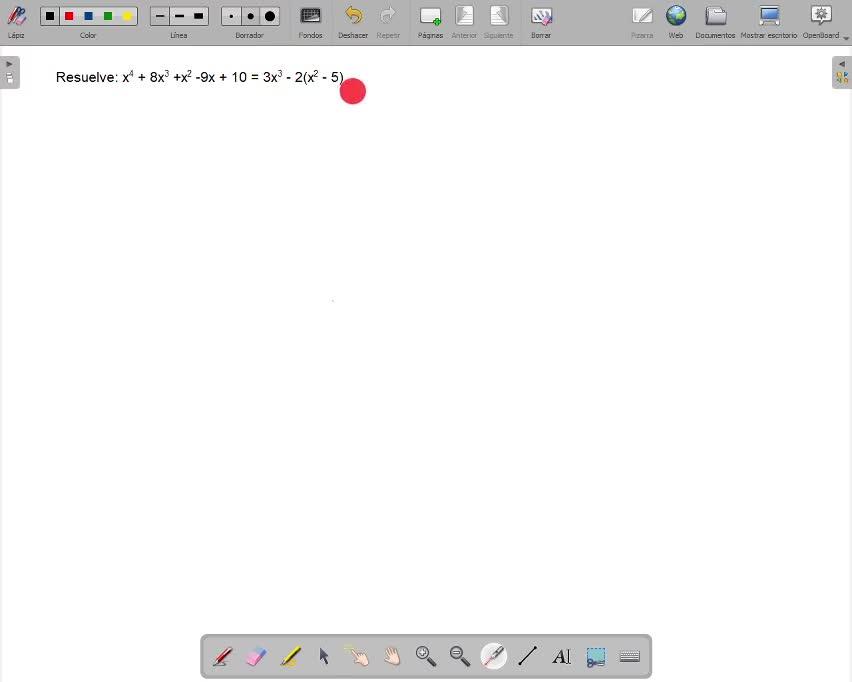Image resolution: width=852 pixels, height=682 pixels.
Task: Click the zoom out magnifier tool
Action: pos(460,656)
